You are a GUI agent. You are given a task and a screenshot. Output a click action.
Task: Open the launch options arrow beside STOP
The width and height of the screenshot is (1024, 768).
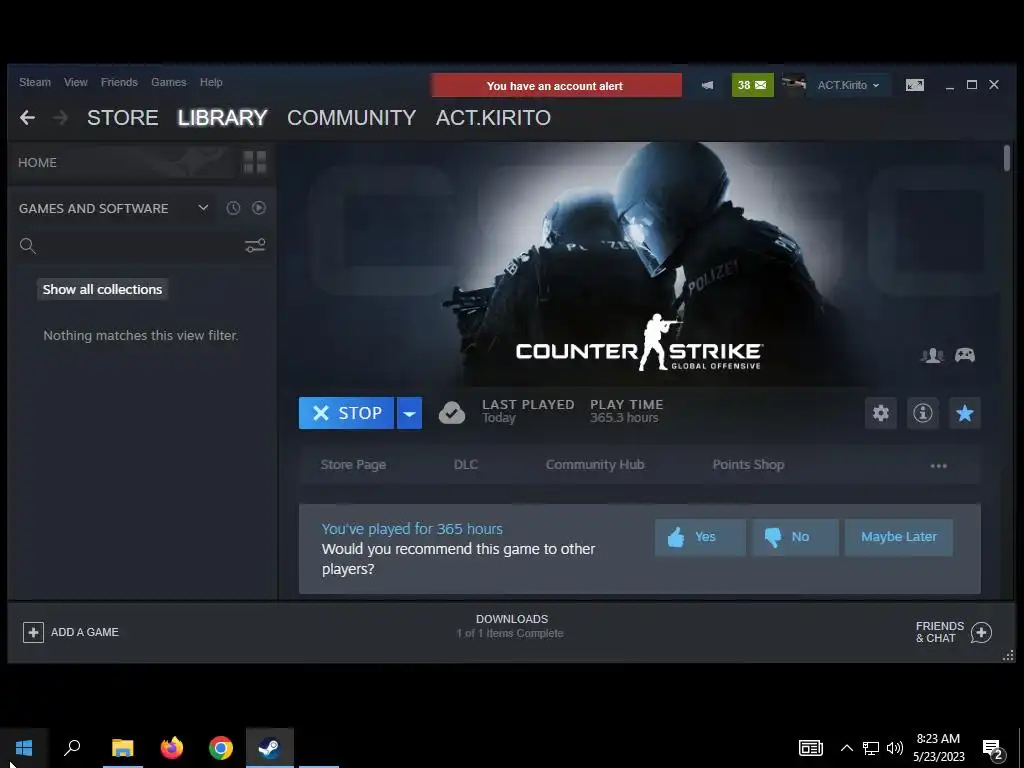pyautogui.click(x=409, y=413)
